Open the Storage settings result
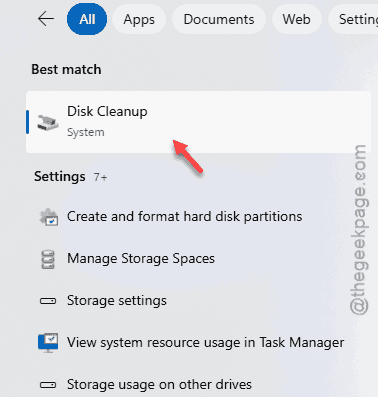 pos(117,301)
